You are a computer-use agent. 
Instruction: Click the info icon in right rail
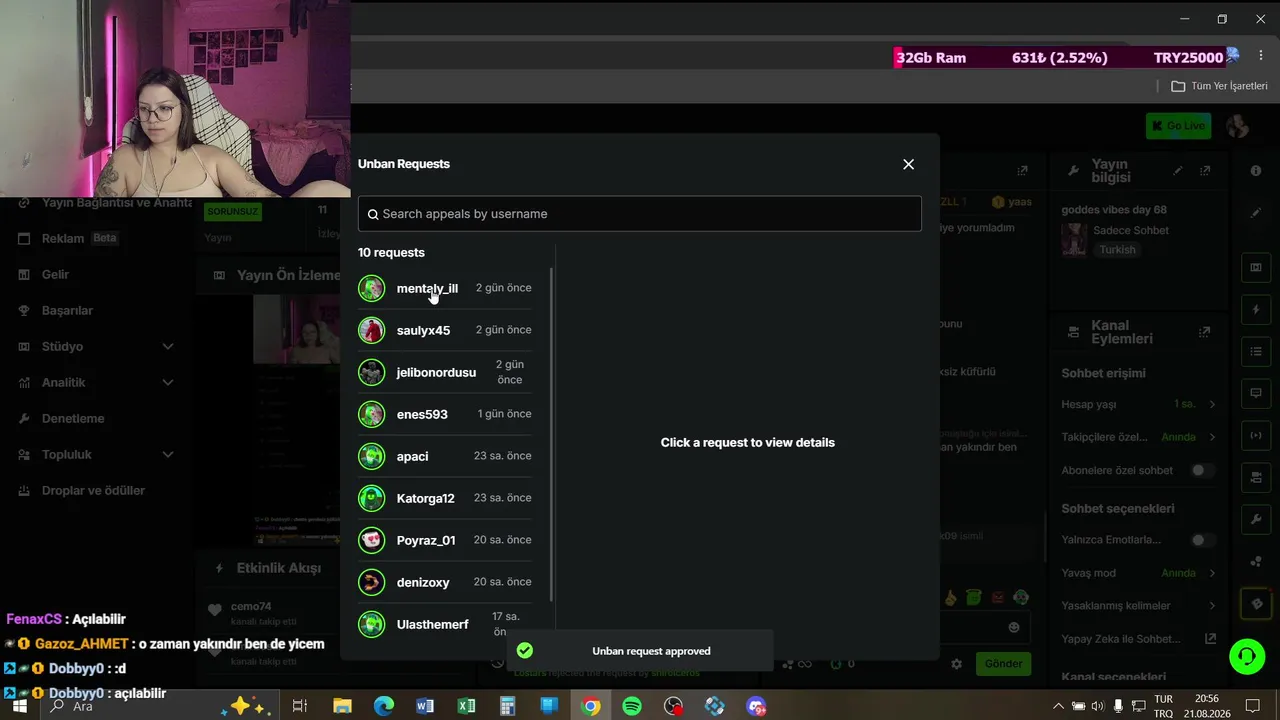(1256, 171)
